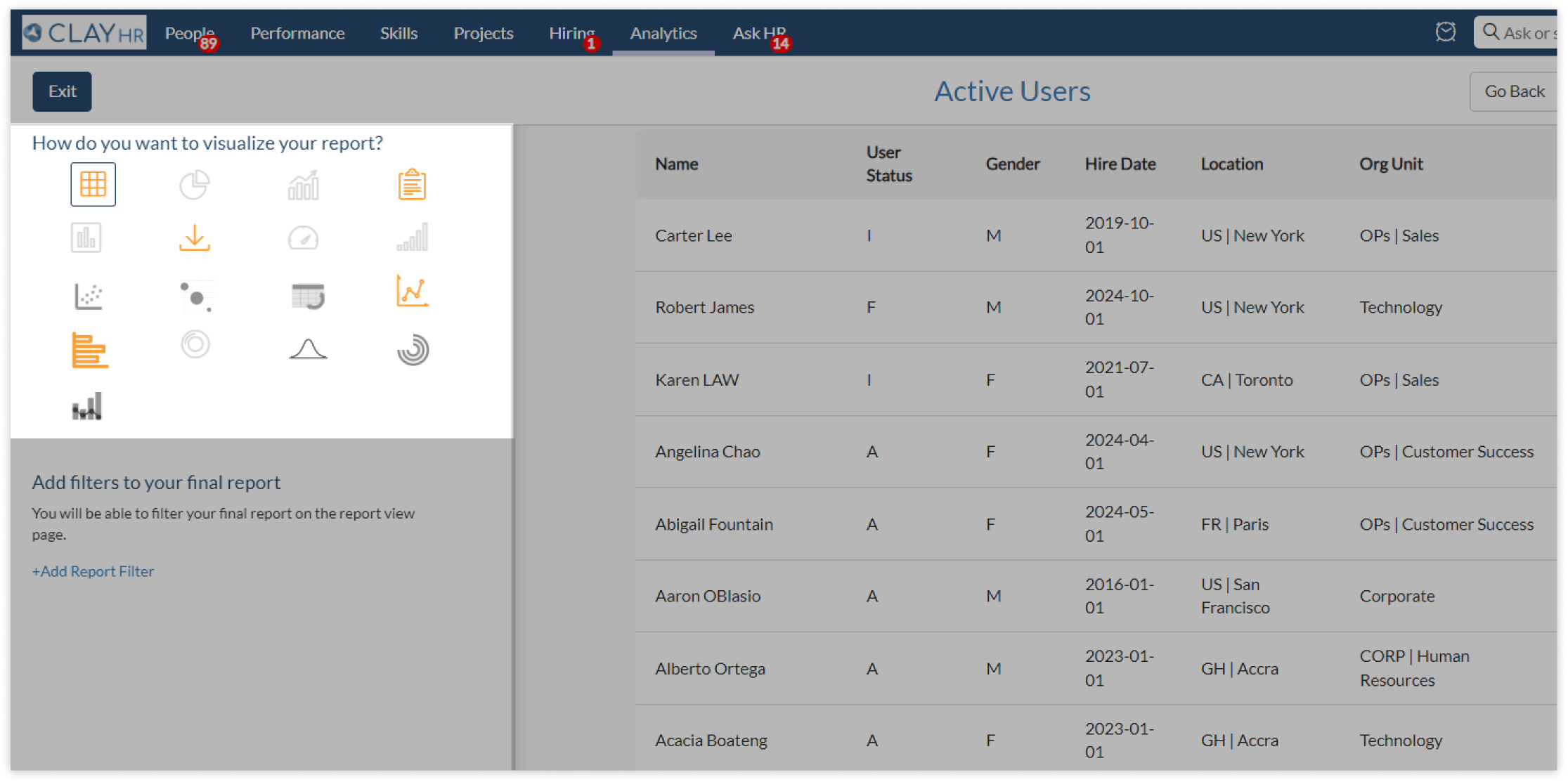
Task: Pick the scatter plot visualization
Action: (x=89, y=296)
